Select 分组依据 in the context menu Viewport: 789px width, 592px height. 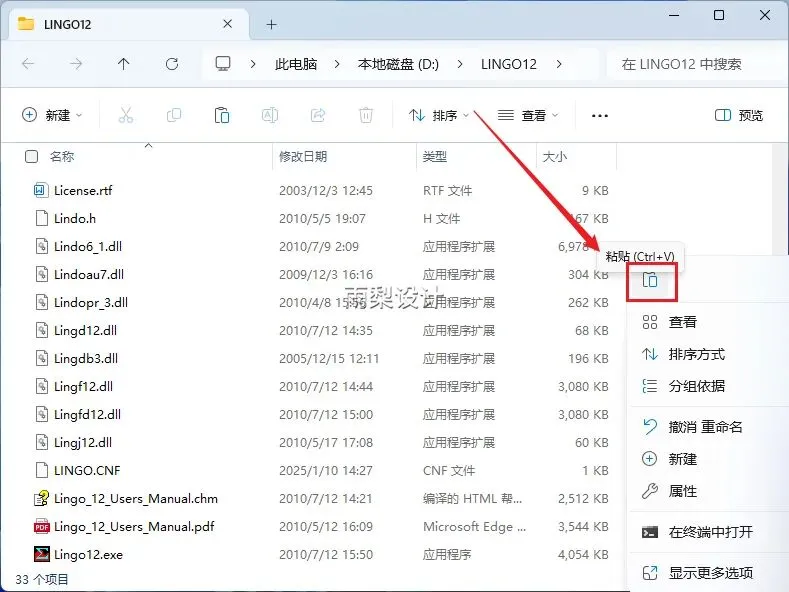pos(709,386)
